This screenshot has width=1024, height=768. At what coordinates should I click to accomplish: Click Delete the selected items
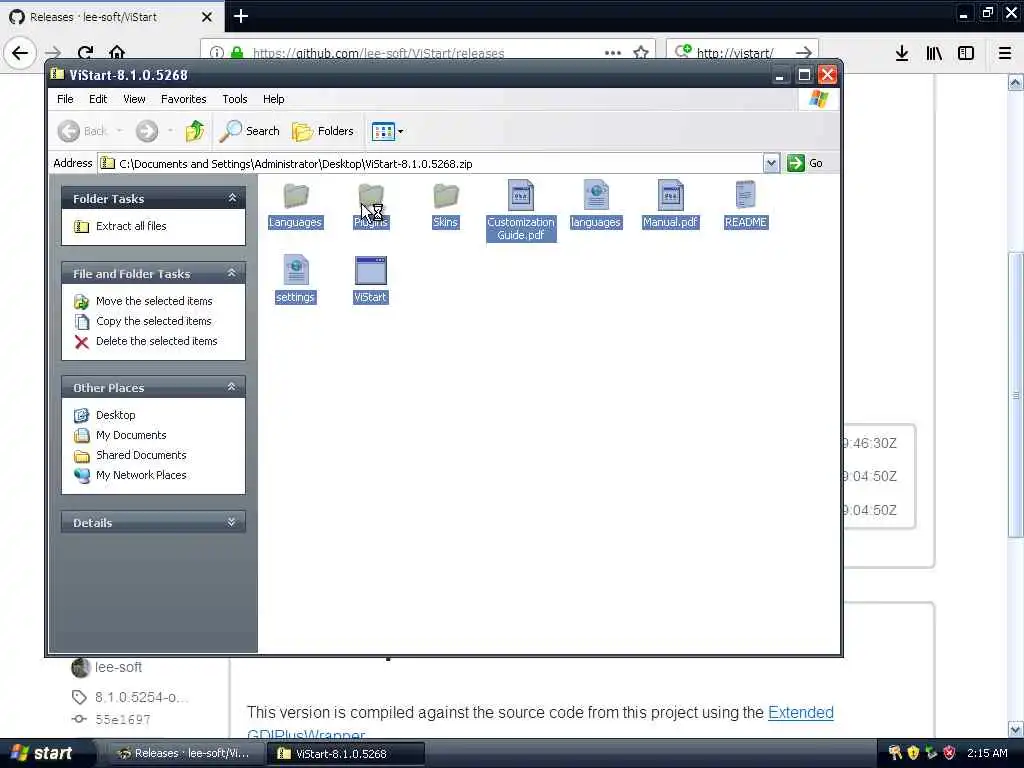tap(156, 342)
